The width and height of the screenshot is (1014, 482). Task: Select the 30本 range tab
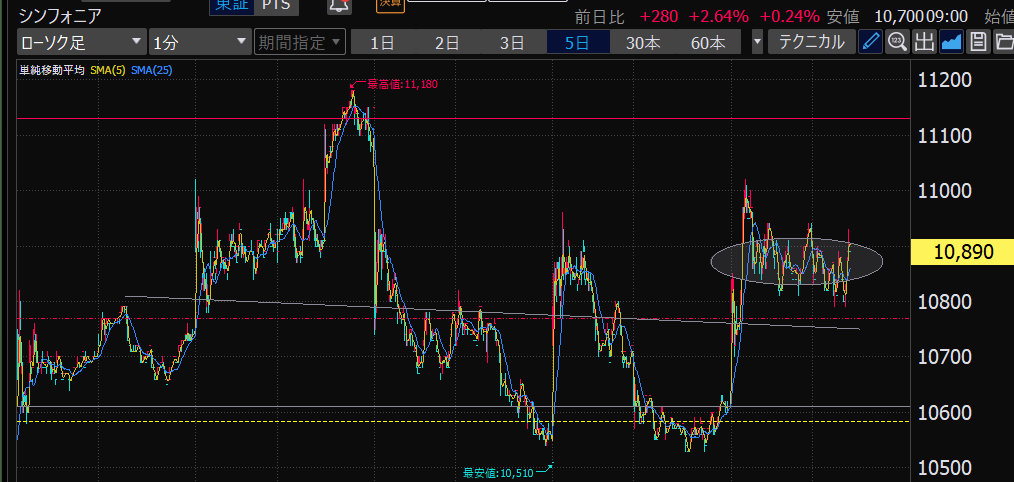pos(643,42)
